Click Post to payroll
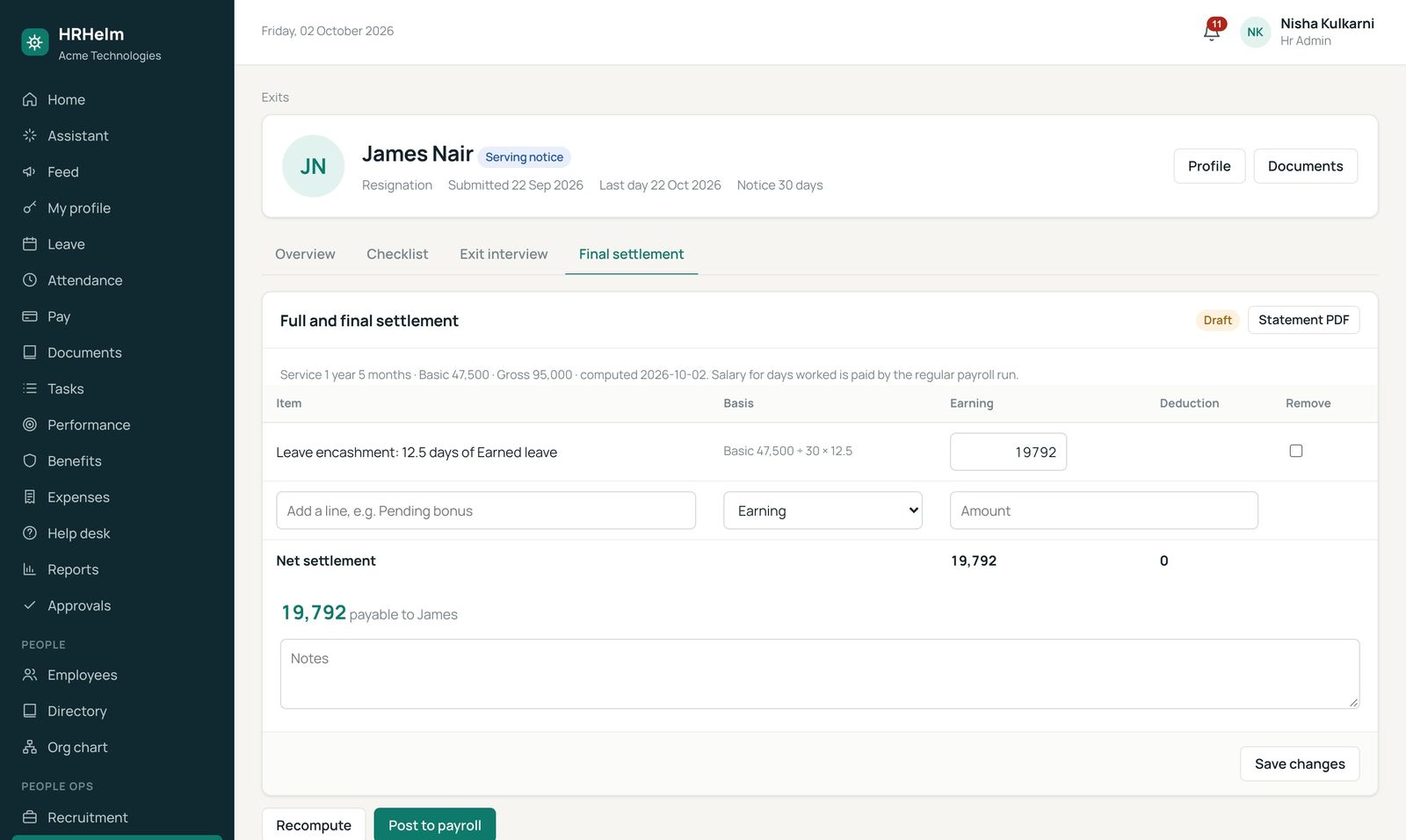This screenshot has height=840, width=1406. click(x=435, y=825)
